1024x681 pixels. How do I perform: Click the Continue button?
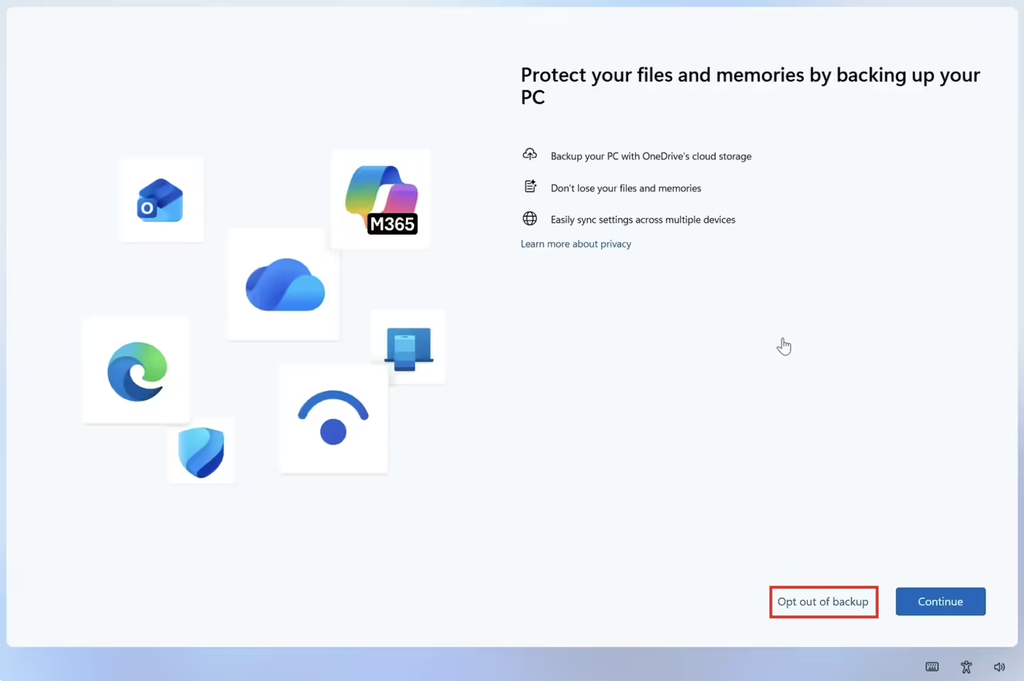(x=940, y=601)
